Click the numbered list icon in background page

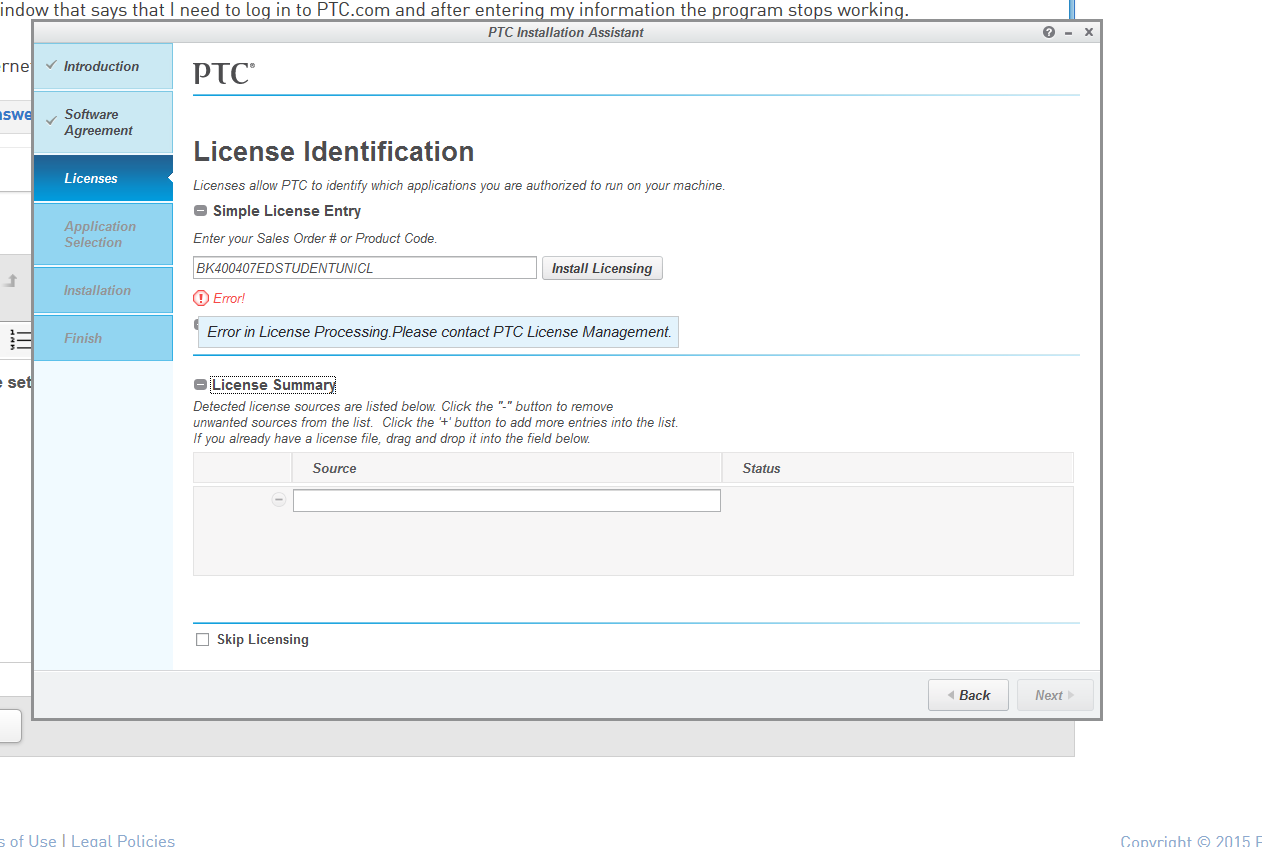[x=20, y=340]
